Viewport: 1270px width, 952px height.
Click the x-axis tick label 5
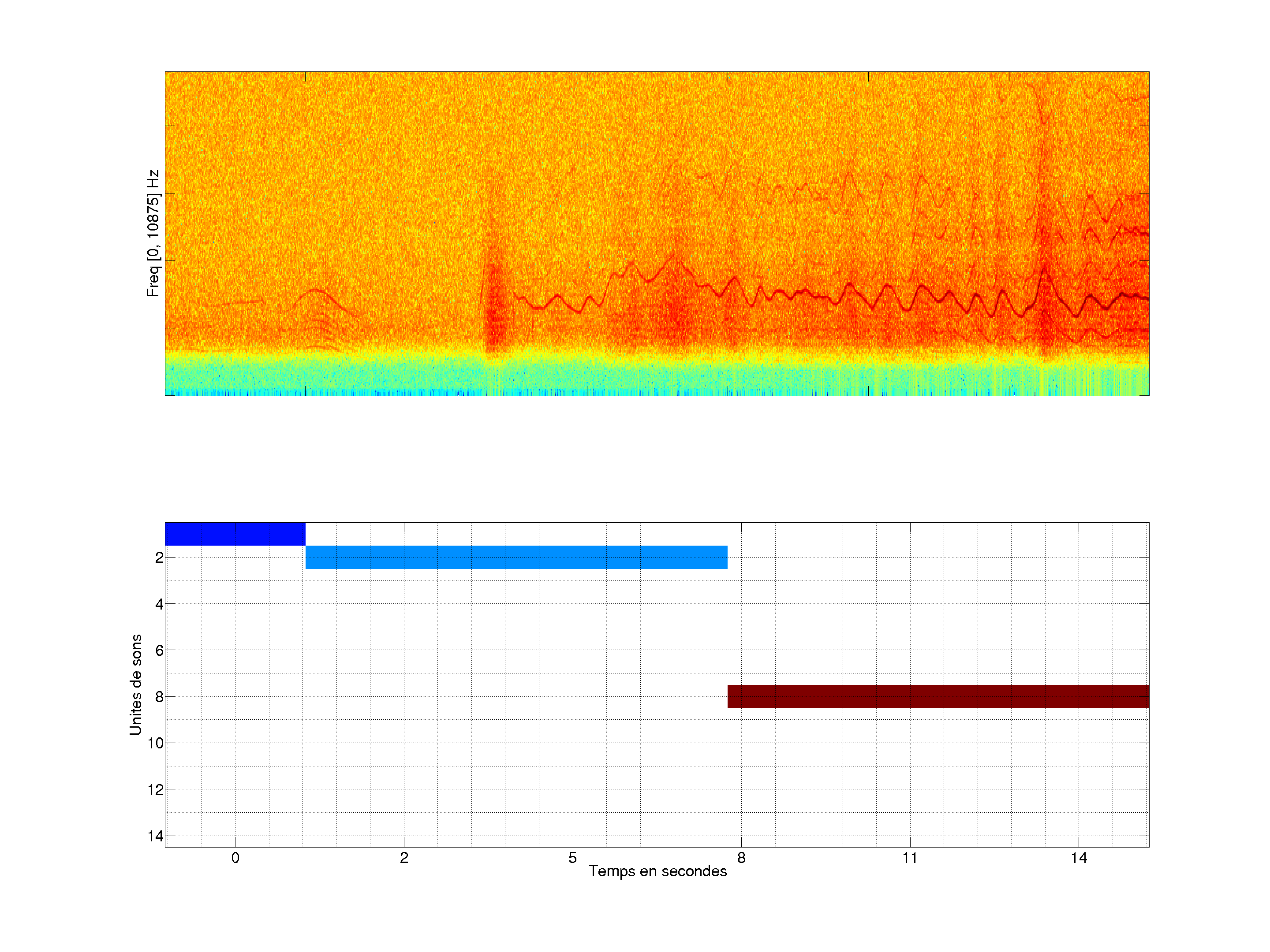pyautogui.click(x=572, y=858)
